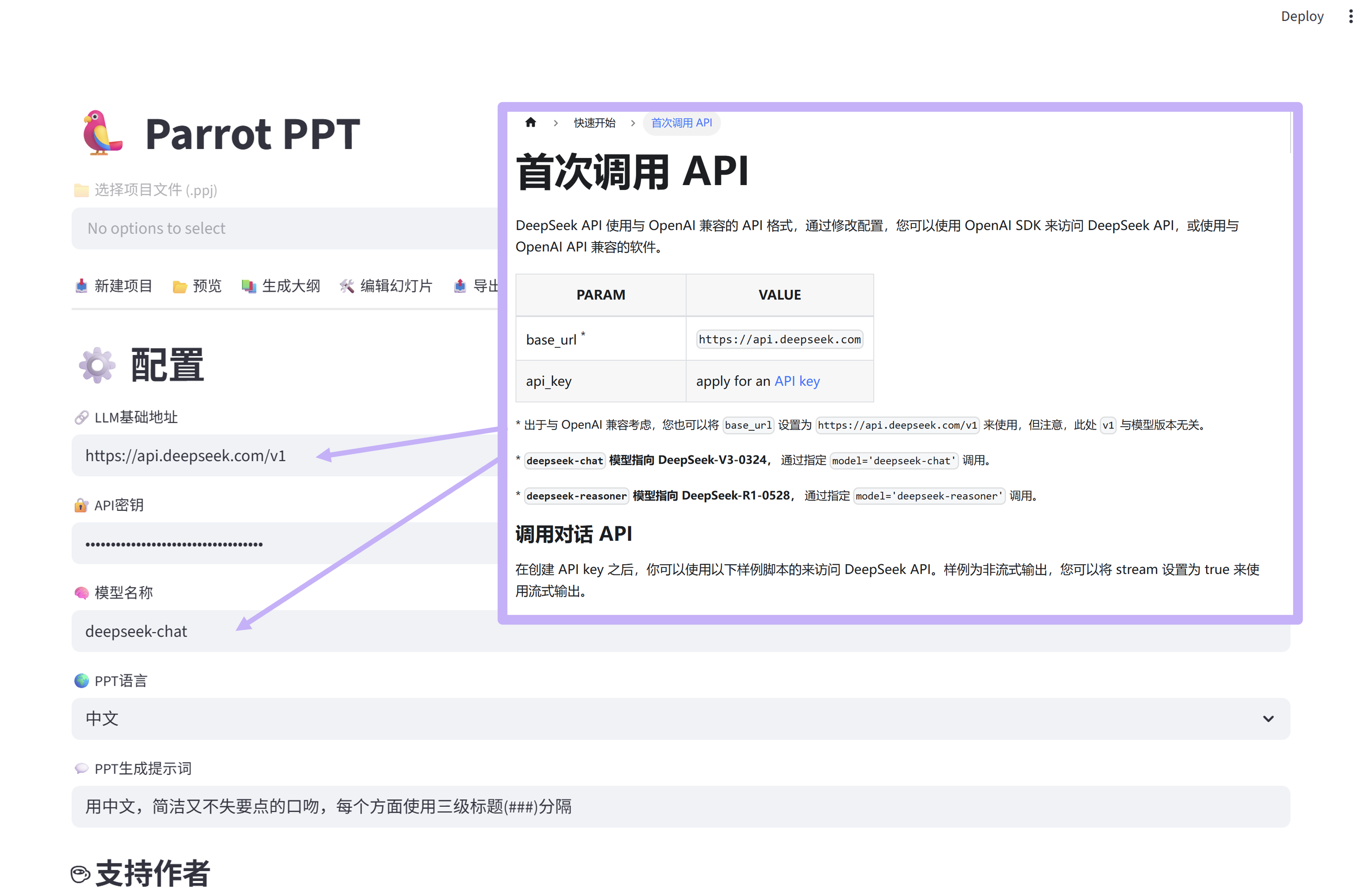Click the Parrot PPT parrot logo

point(102,132)
